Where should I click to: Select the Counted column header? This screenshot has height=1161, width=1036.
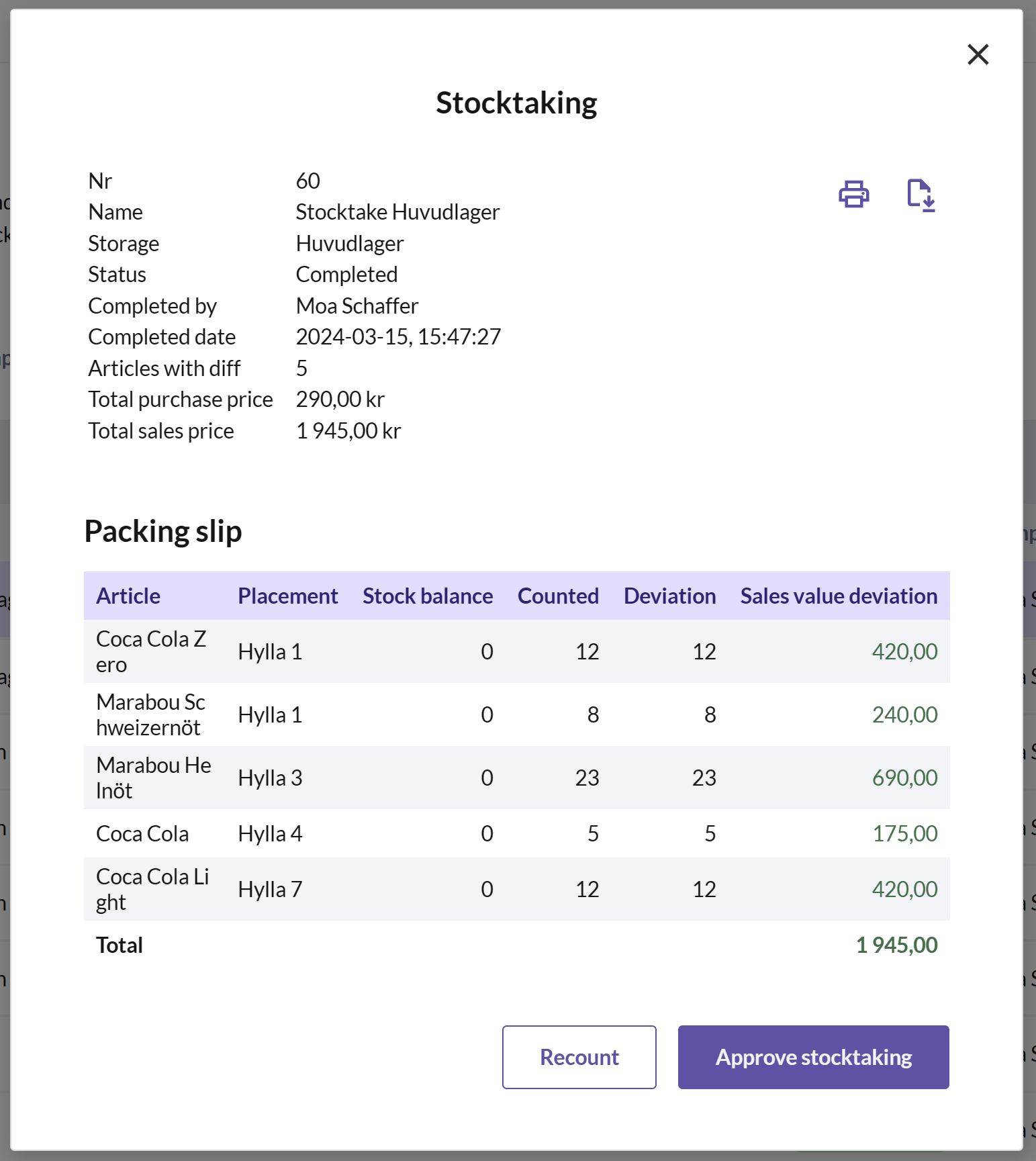click(x=558, y=596)
